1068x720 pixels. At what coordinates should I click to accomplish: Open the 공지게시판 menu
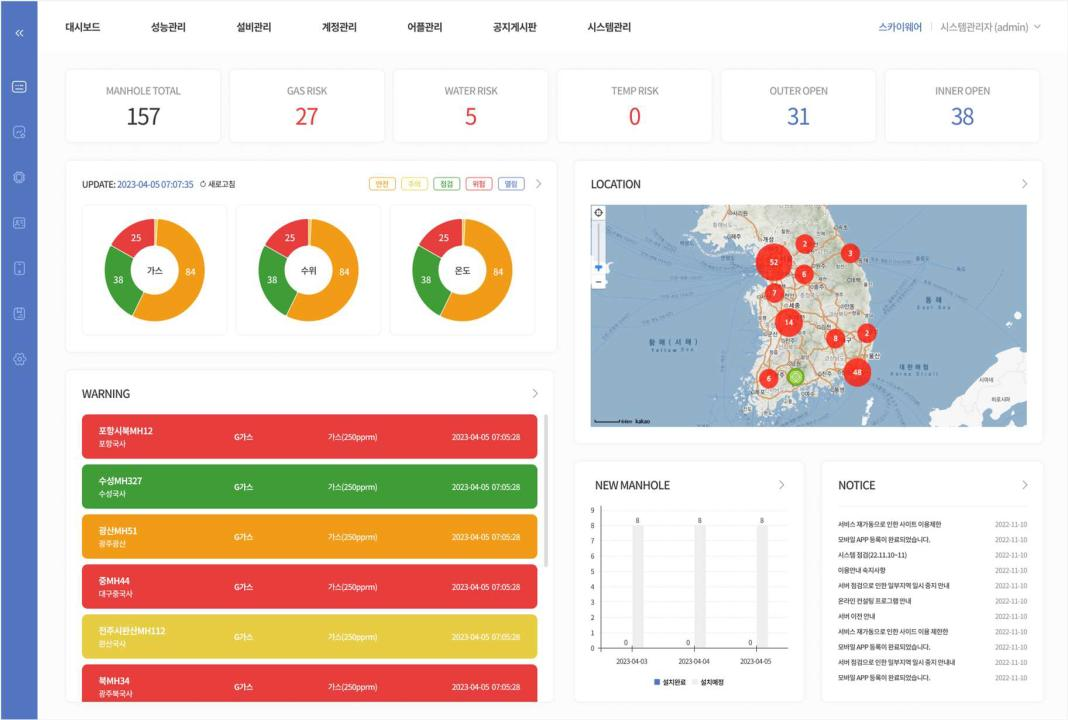pos(515,27)
